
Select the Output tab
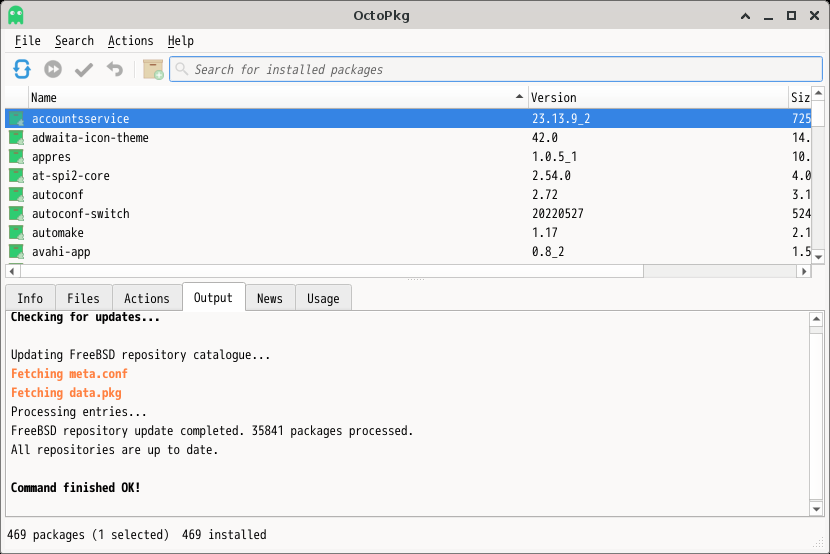(x=213, y=297)
